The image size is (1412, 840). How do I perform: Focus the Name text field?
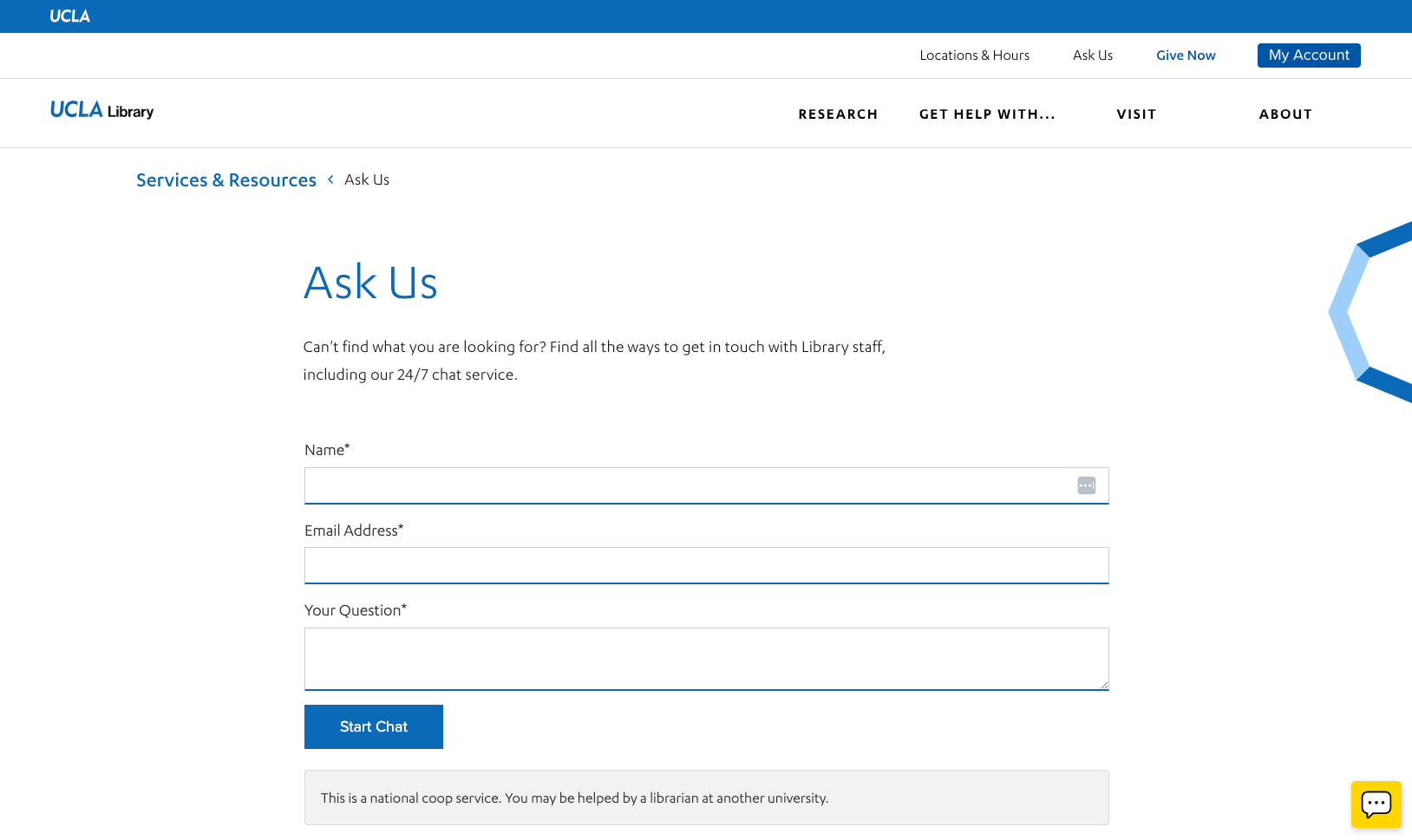point(685,485)
